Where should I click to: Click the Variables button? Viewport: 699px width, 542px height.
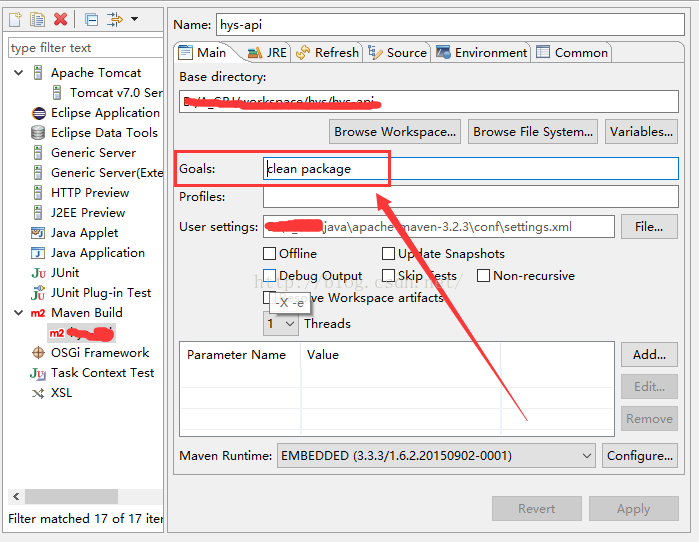pos(641,131)
